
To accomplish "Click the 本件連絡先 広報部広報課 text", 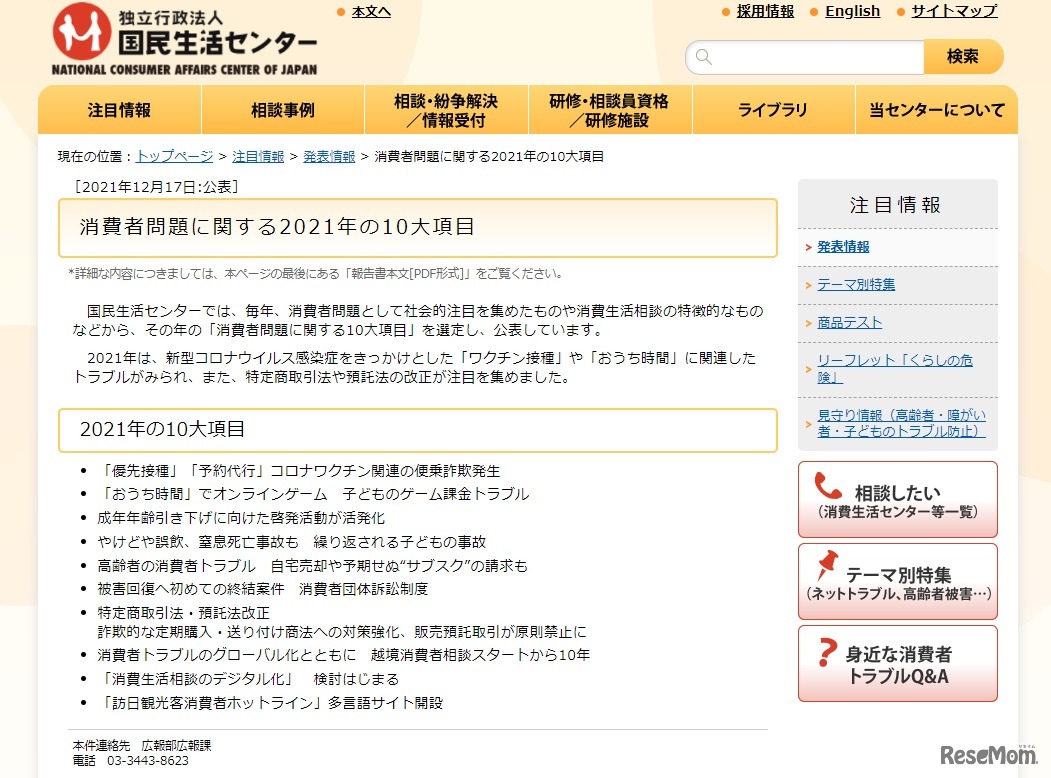I will point(142,745).
